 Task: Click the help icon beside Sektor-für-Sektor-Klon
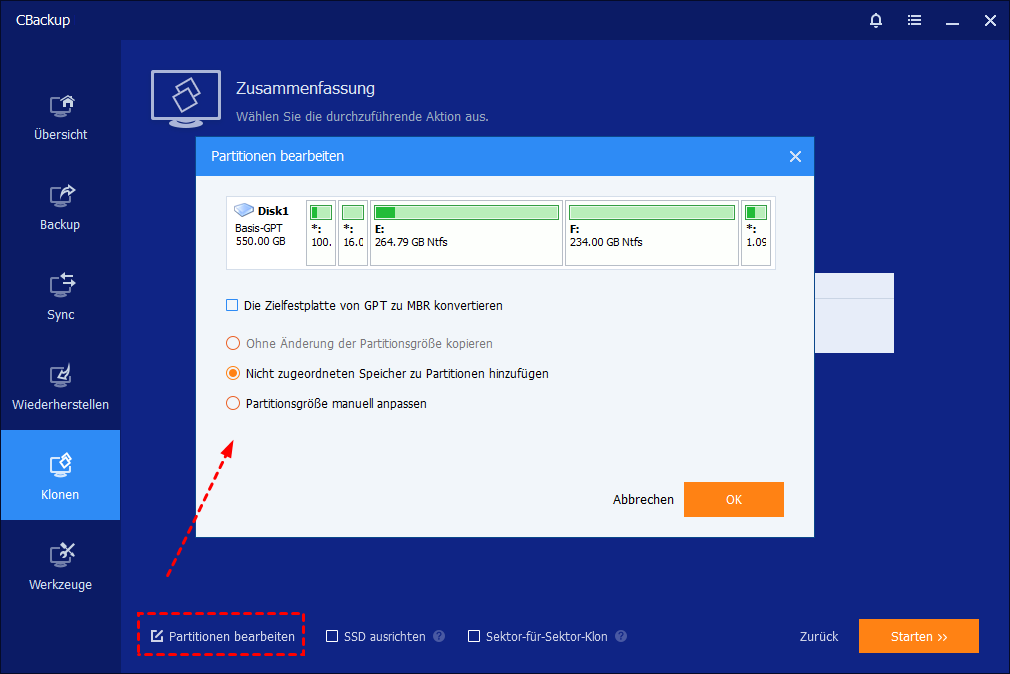[621, 636]
